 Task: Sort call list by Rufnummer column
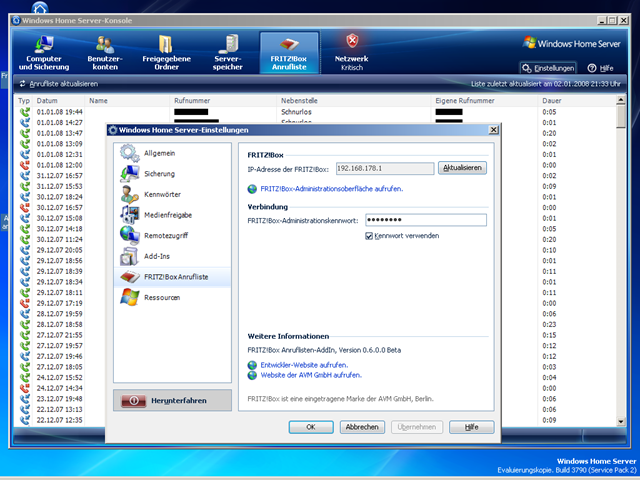223,100
